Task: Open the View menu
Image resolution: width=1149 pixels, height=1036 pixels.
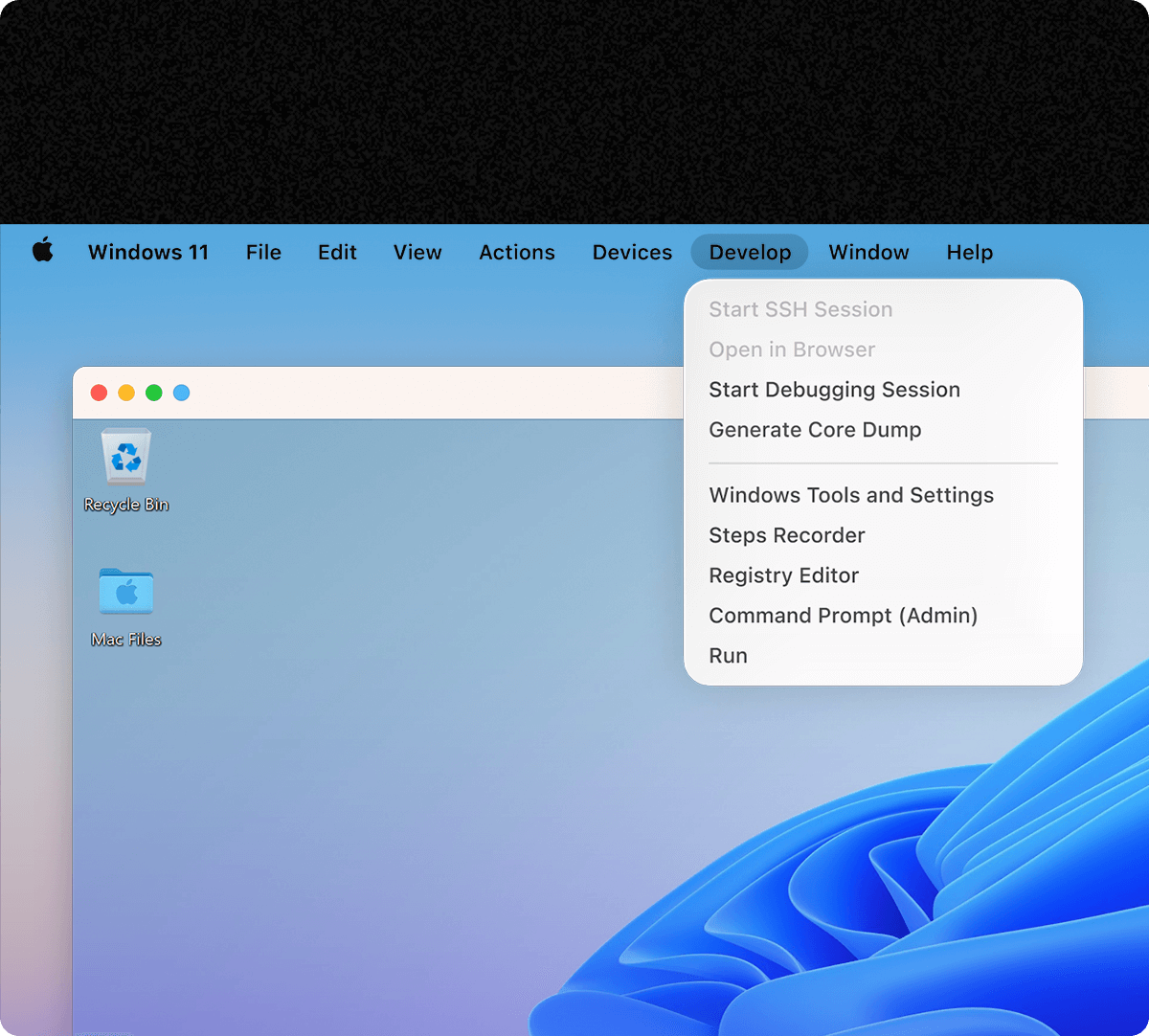Action: coord(417,253)
